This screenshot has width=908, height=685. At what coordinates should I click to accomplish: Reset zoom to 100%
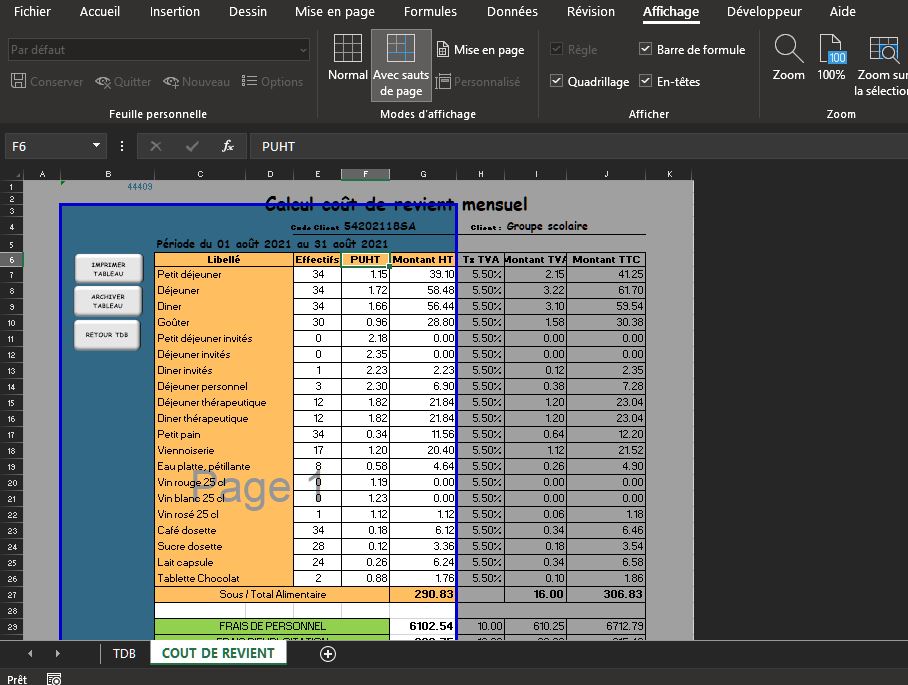coord(831,58)
